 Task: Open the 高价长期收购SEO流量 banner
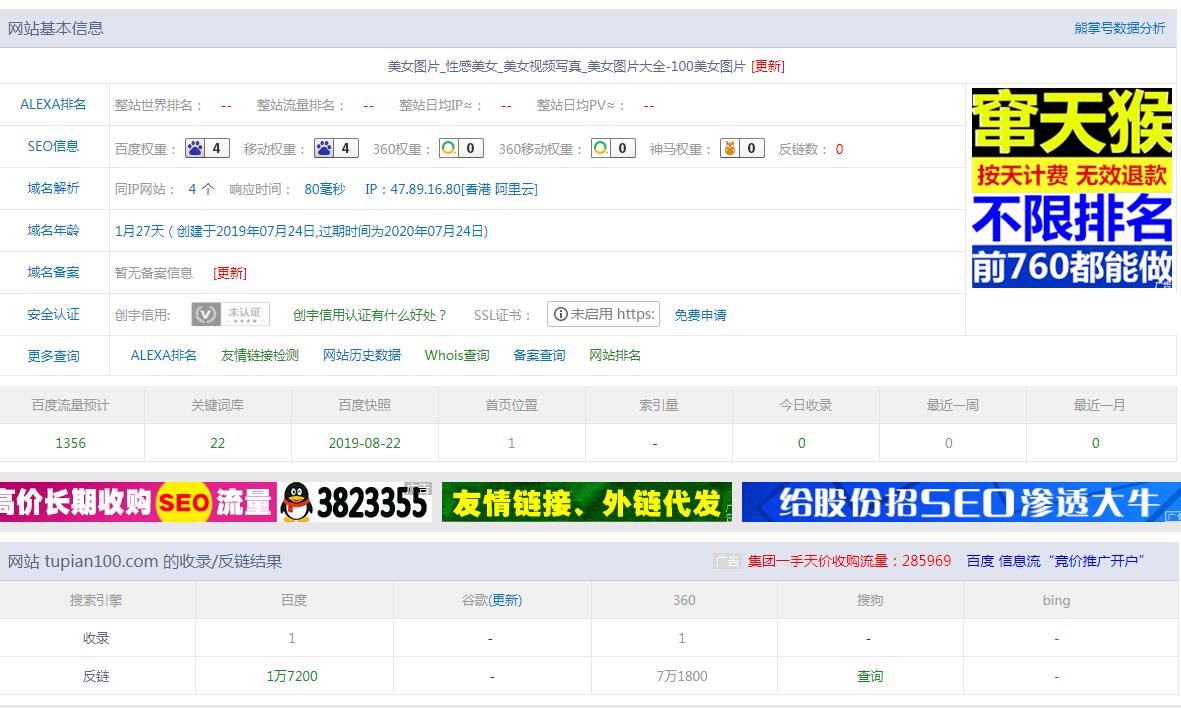138,502
